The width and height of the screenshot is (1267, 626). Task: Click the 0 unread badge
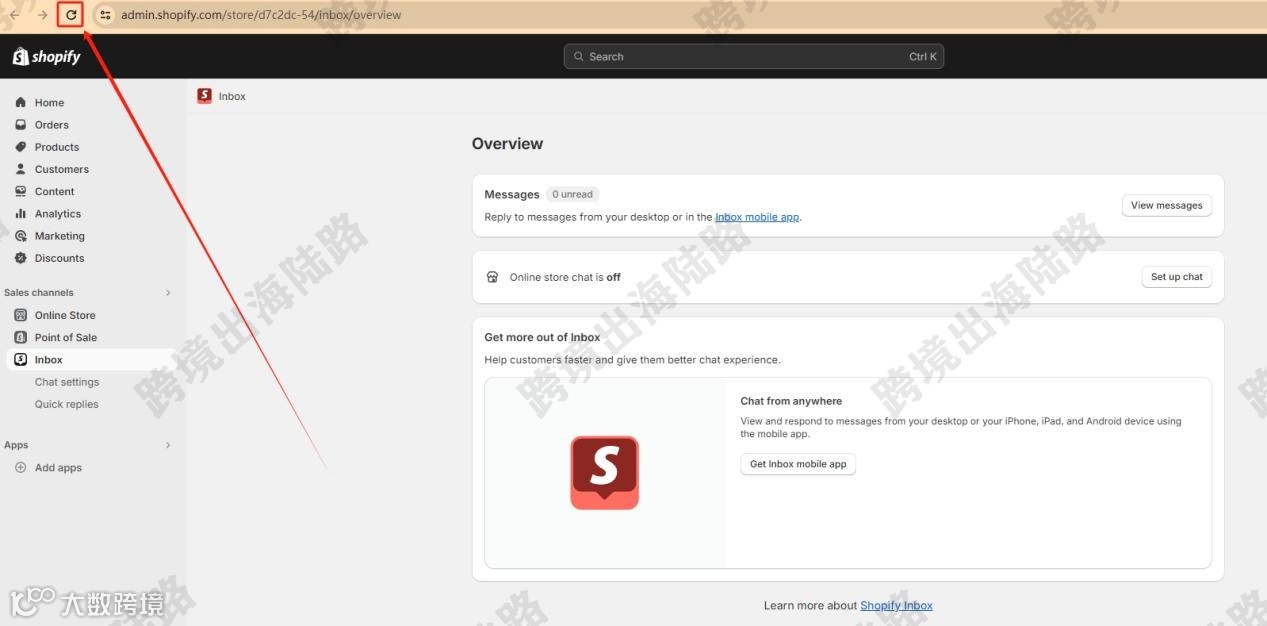[572, 194]
